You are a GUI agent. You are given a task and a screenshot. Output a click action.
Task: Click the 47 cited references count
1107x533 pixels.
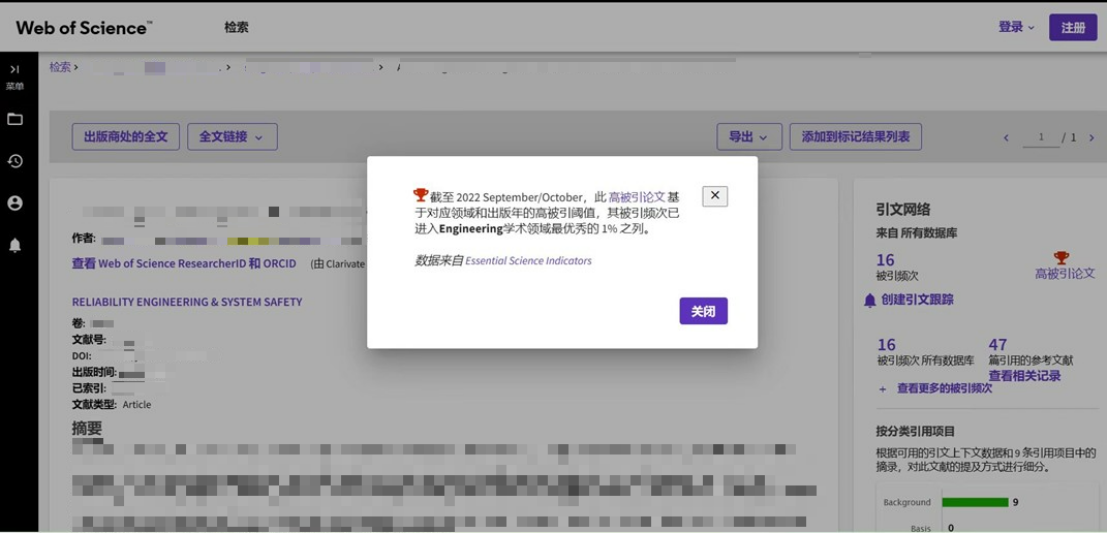pos(998,345)
